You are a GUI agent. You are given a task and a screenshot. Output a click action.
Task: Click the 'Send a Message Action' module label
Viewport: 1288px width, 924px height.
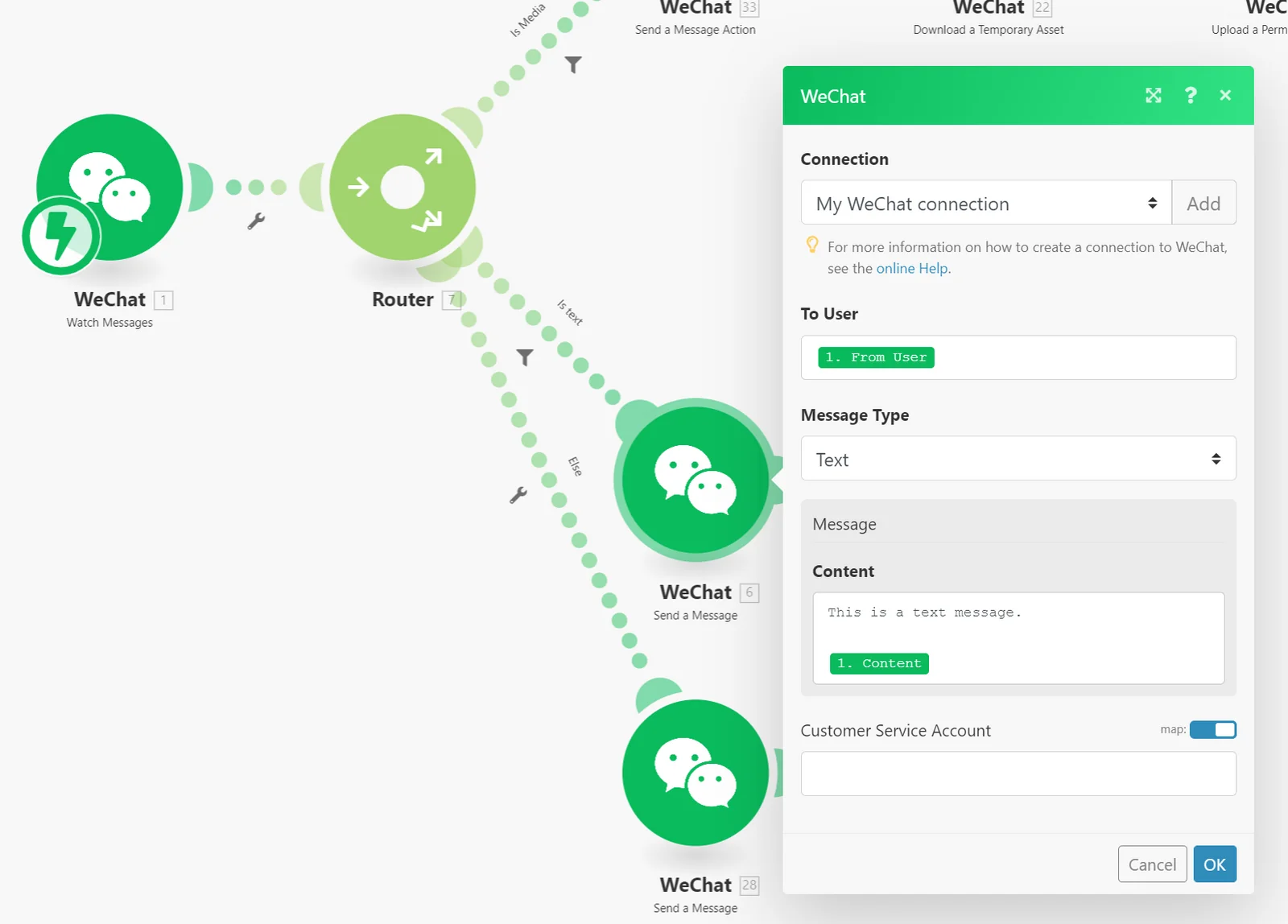(696, 30)
